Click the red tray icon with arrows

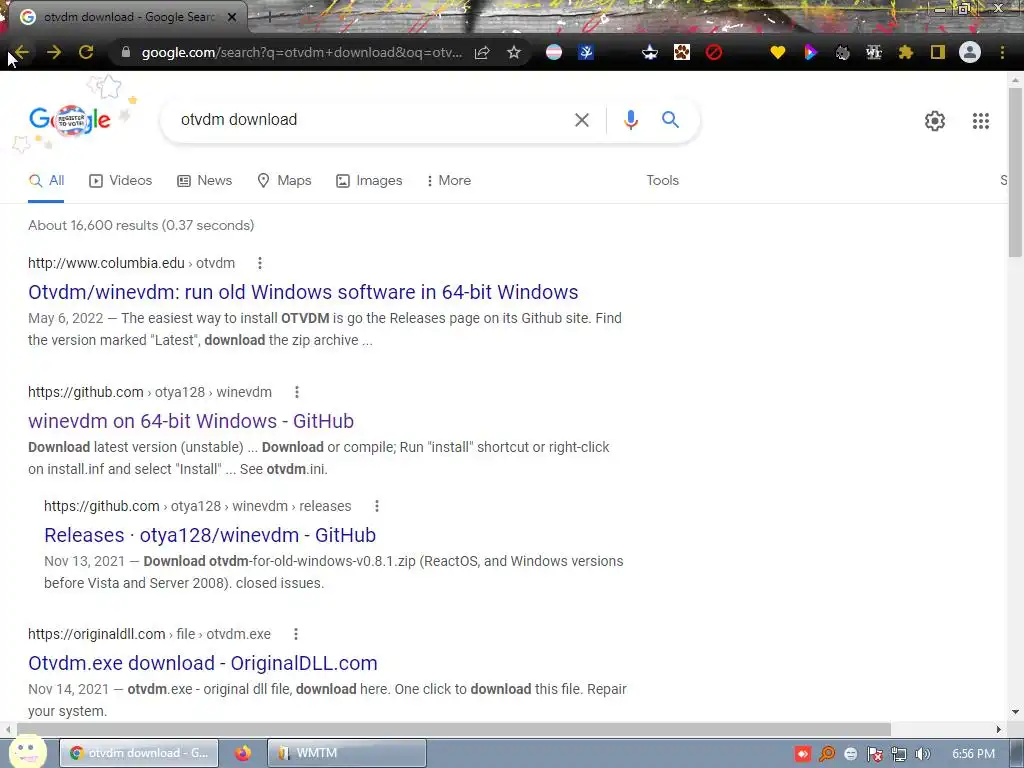click(803, 754)
